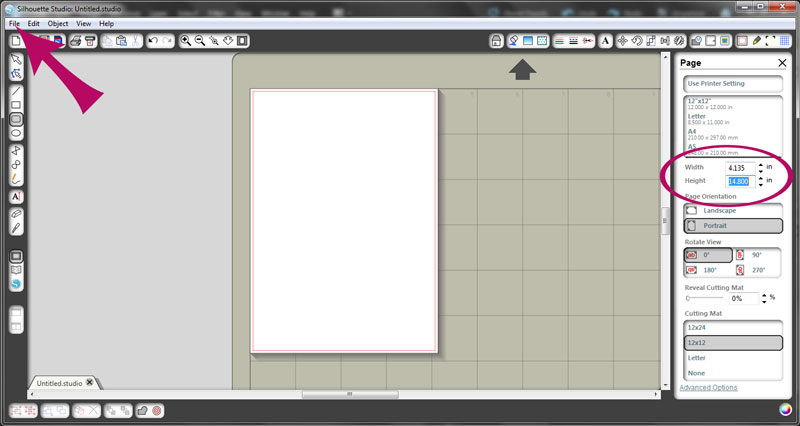Viewport: 800px width, 426px height.
Task: Select the Ellipse drawing tool
Action: tap(16, 134)
